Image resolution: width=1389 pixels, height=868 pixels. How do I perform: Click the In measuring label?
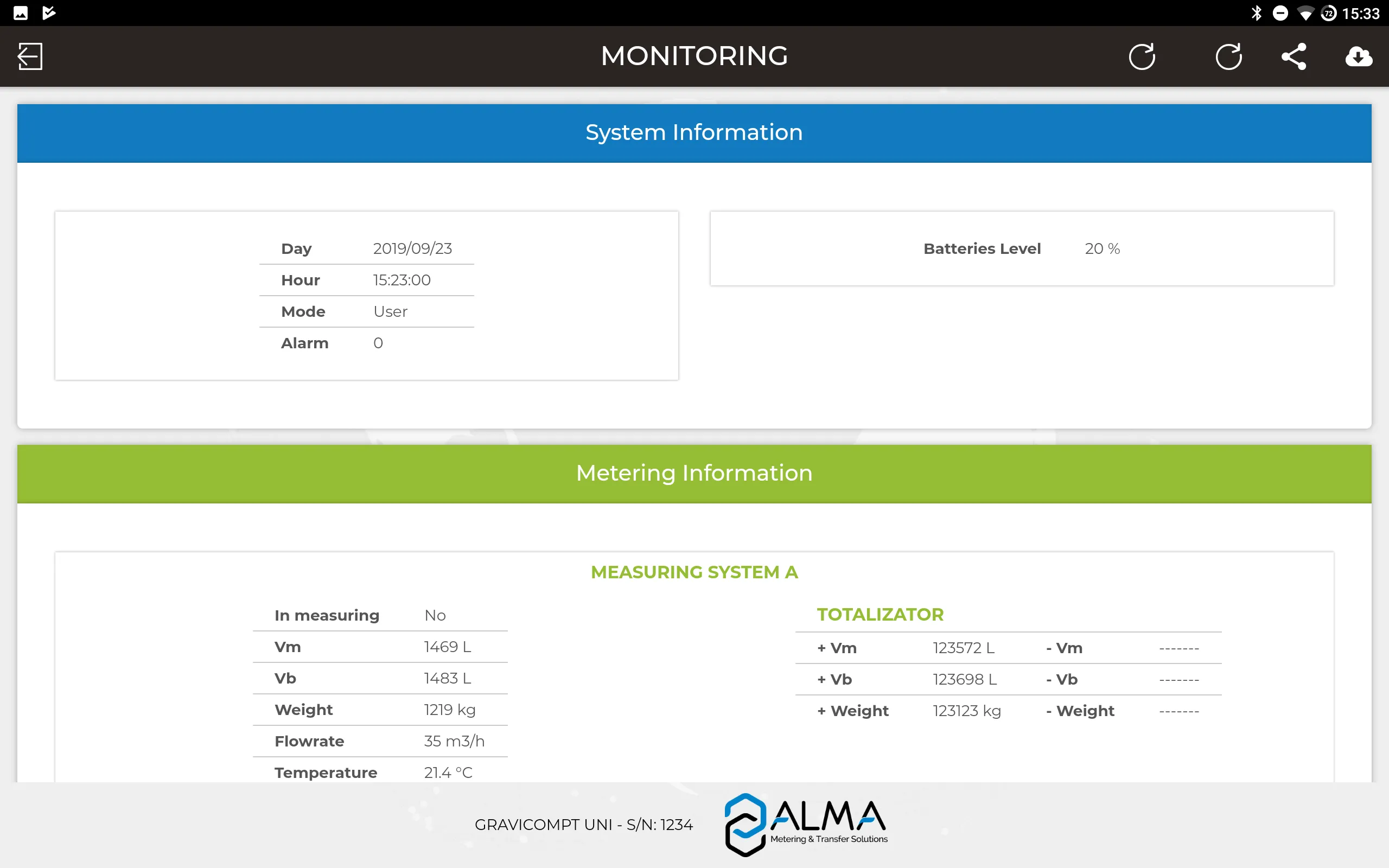pyautogui.click(x=327, y=615)
